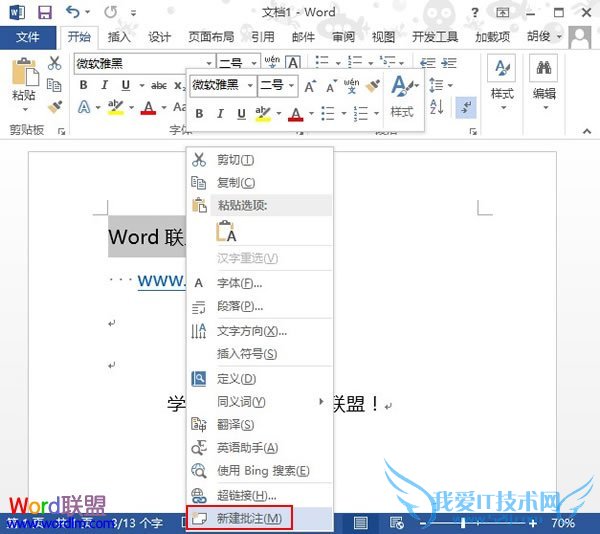The width and height of the screenshot is (600, 534).
Task: Choose Copy (复制) in the context menu
Action: point(235,183)
